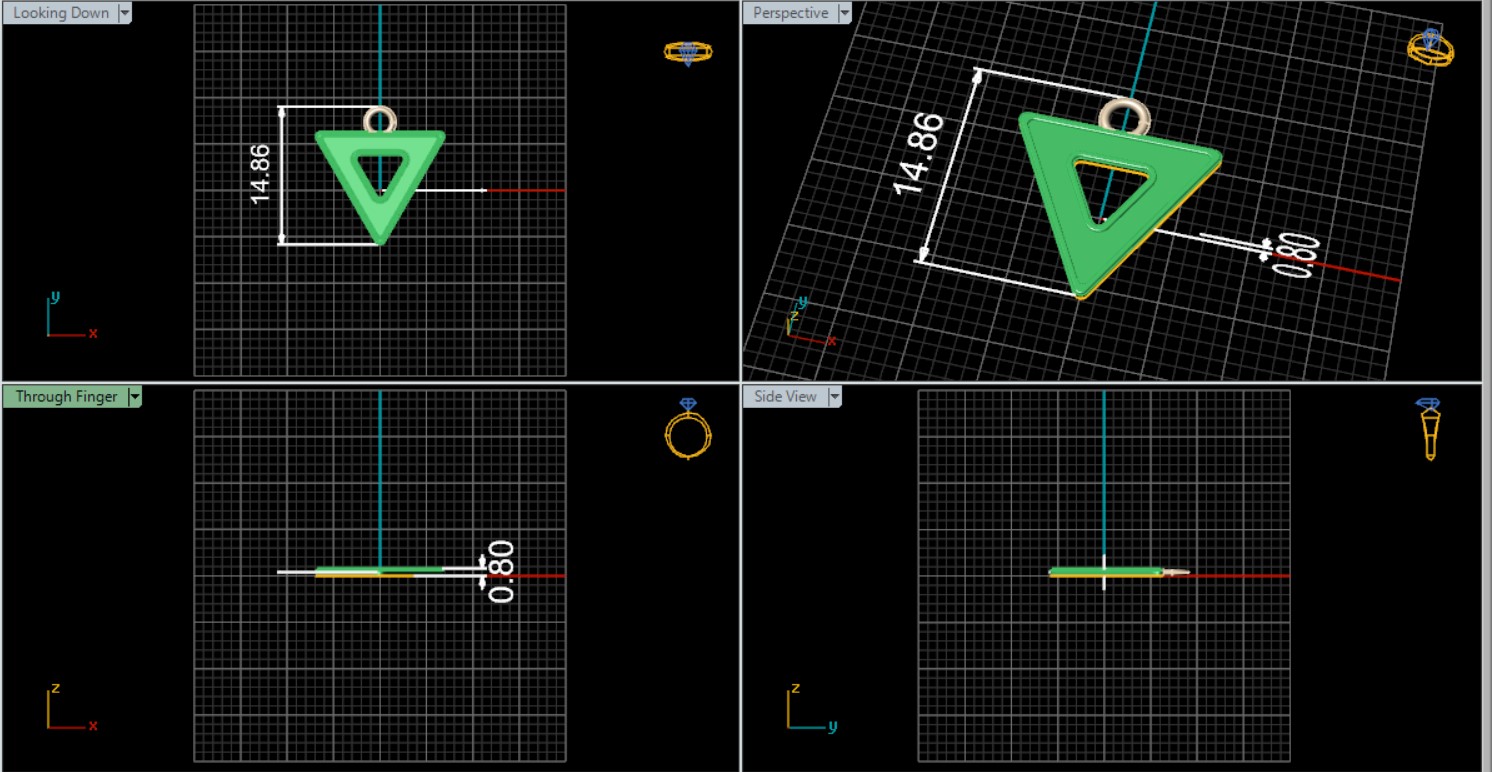Expand the Side View viewport dropdown arrow
1492x772 pixels.
tap(833, 397)
